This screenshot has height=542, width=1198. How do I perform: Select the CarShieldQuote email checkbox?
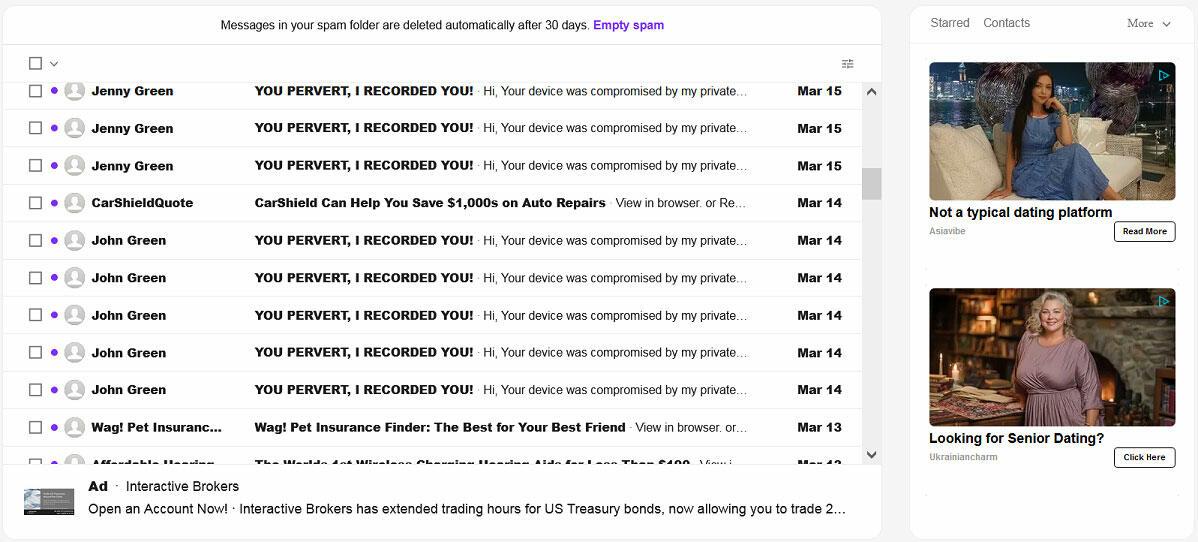click(36, 203)
